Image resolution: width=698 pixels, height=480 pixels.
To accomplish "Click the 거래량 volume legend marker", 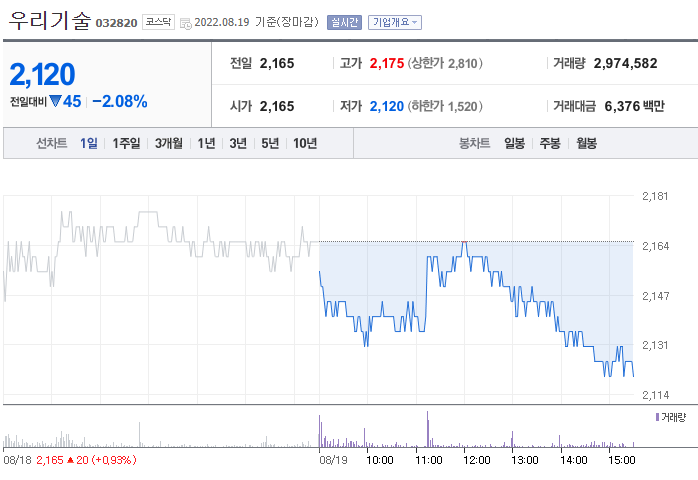I will (657, 417).
